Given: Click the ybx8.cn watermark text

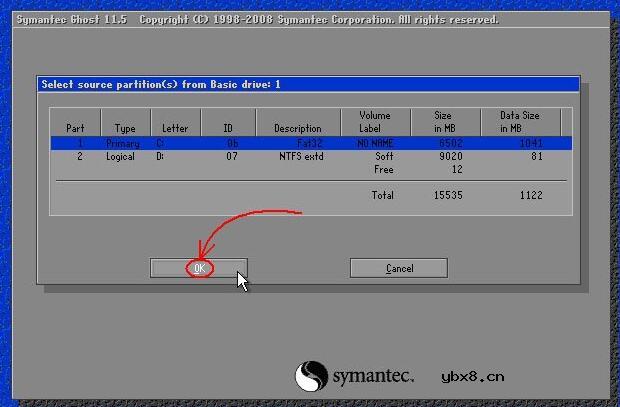Looking at the screenshot, I should (472, 378).
